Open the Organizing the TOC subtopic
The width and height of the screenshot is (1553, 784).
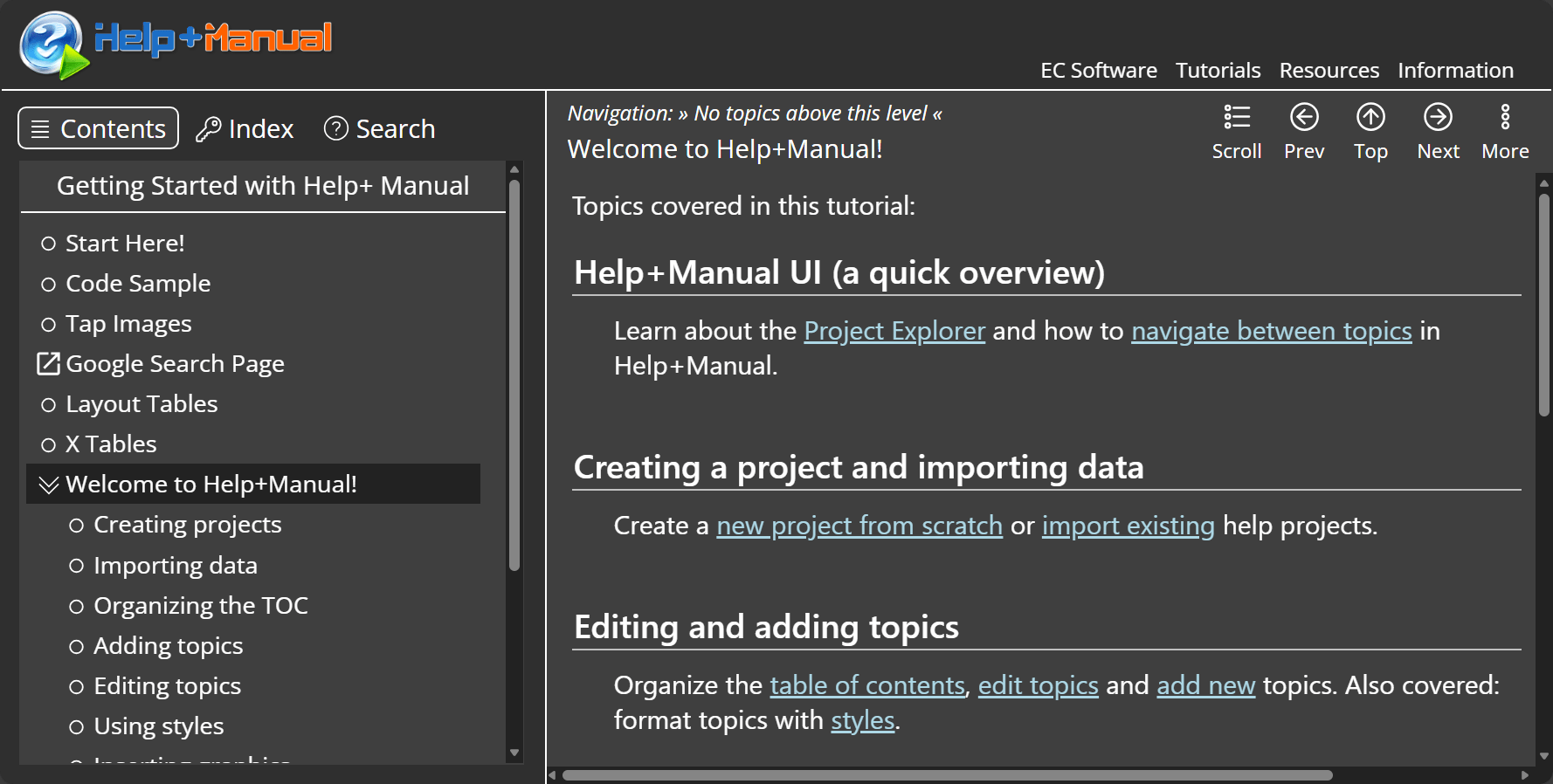(x=201, y=606)
